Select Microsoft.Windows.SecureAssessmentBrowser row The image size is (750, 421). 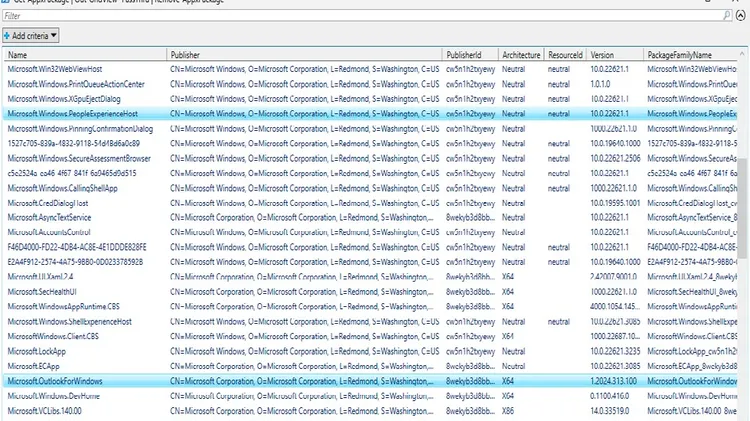coord(371,158)
